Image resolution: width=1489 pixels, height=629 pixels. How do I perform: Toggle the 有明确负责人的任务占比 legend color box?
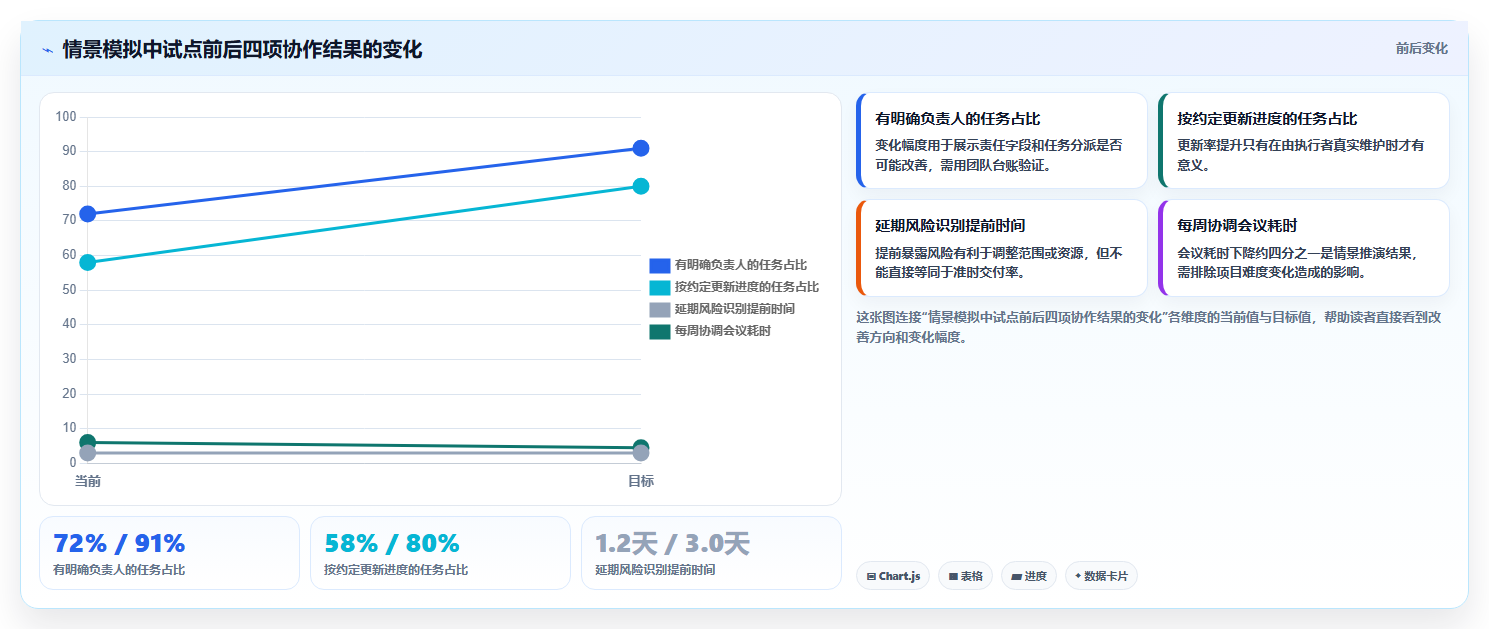tap(659, 265)
